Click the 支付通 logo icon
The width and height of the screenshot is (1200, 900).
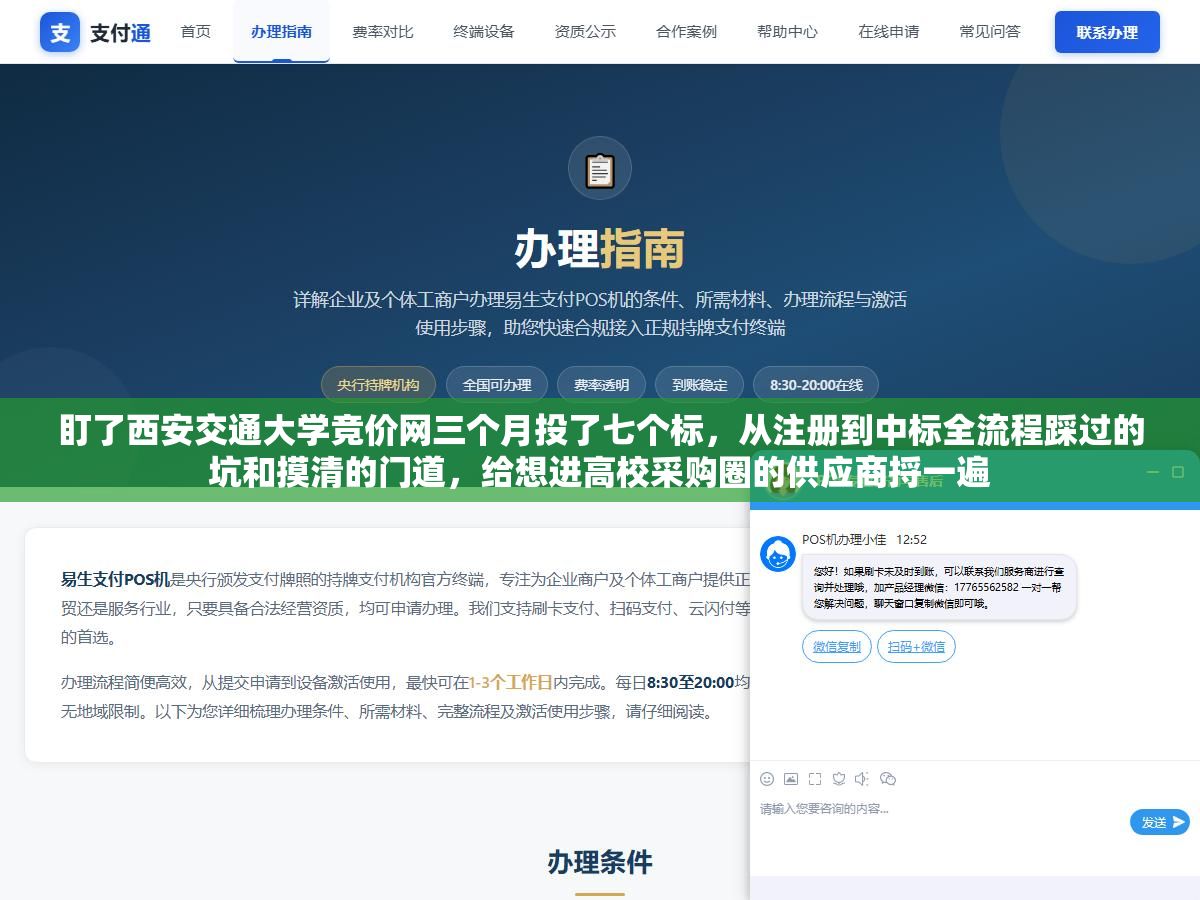pyautogui.click(x=60, y=32)
